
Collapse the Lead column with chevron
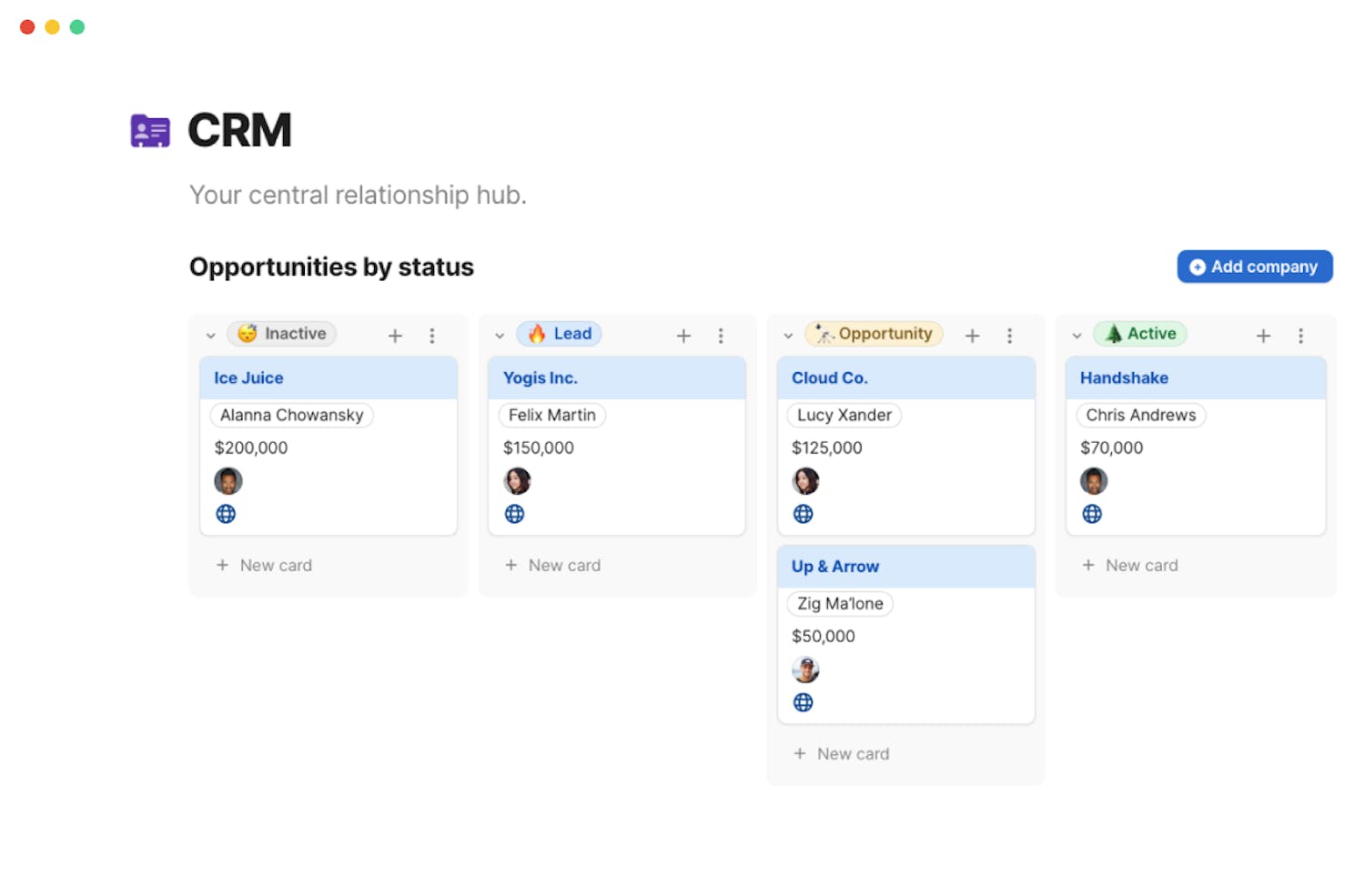(500, 336)
